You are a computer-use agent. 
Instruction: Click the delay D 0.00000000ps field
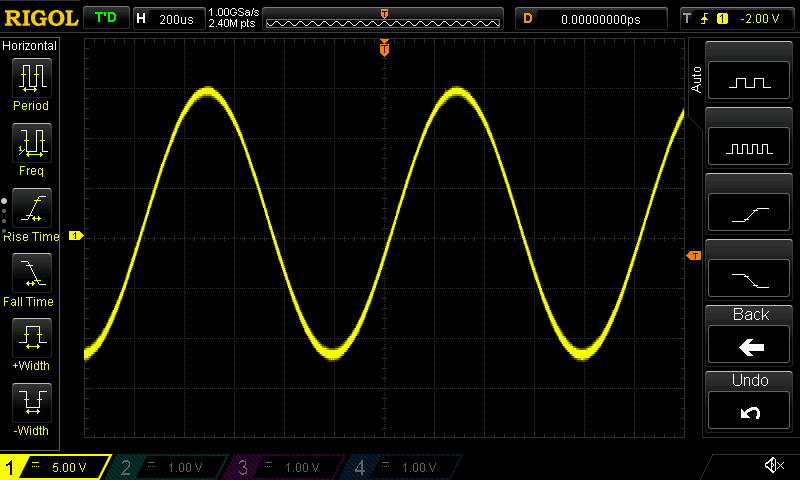(591, 19)
